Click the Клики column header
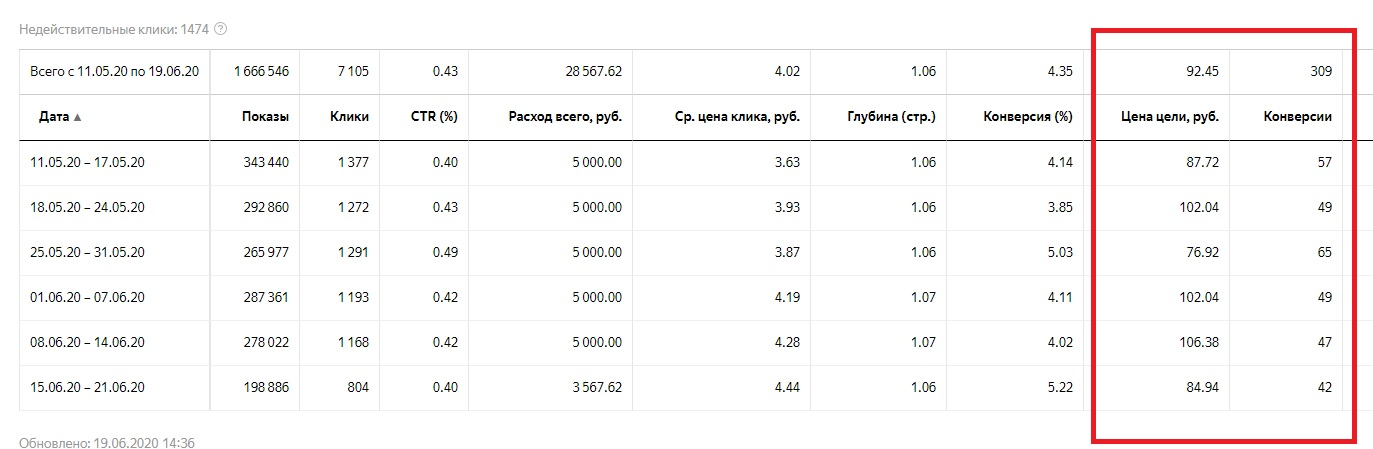Screen dimensions: 1373x449 (x=349, y=117)
